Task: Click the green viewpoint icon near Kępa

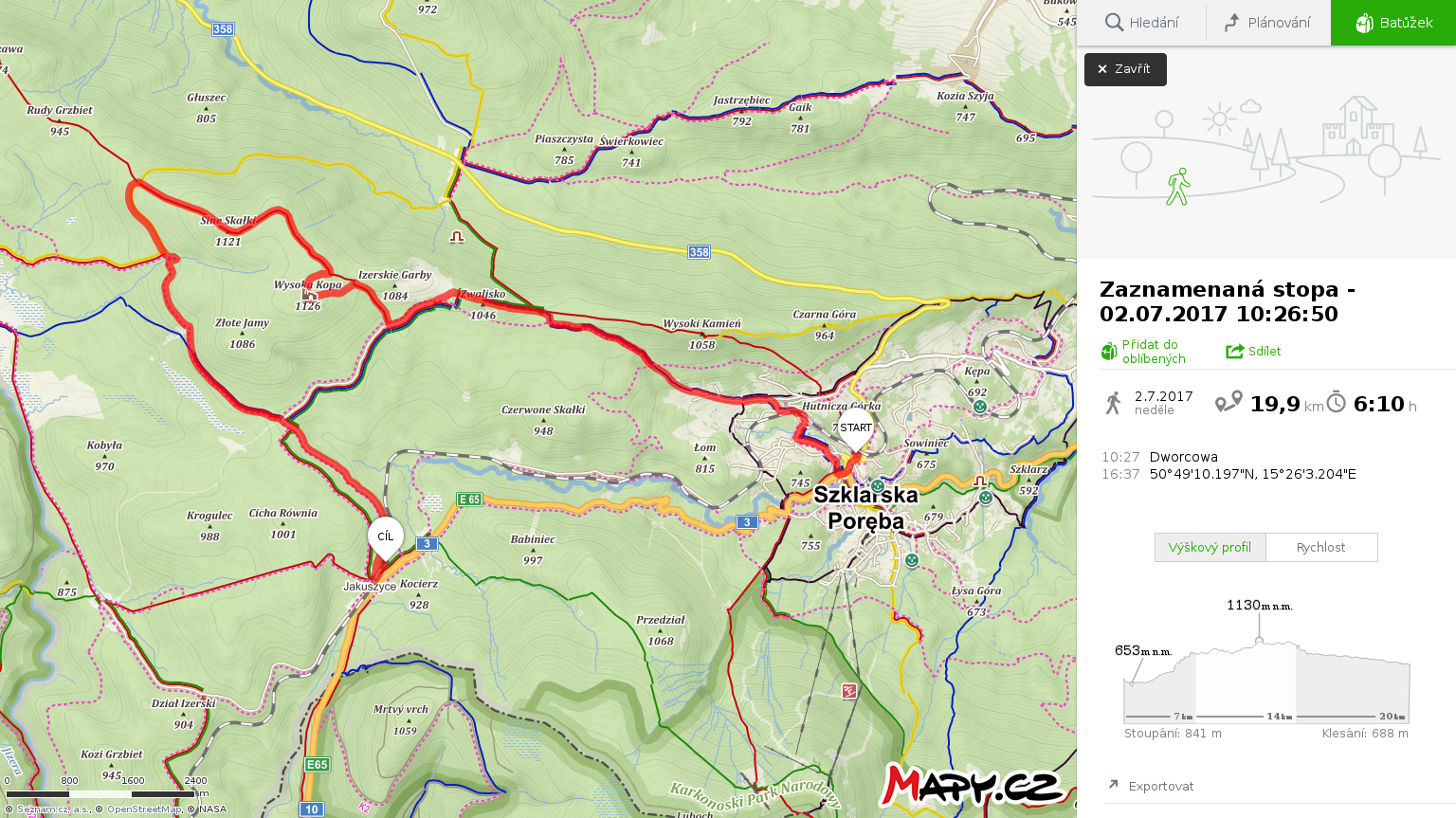Action: [x=980, y=406]
